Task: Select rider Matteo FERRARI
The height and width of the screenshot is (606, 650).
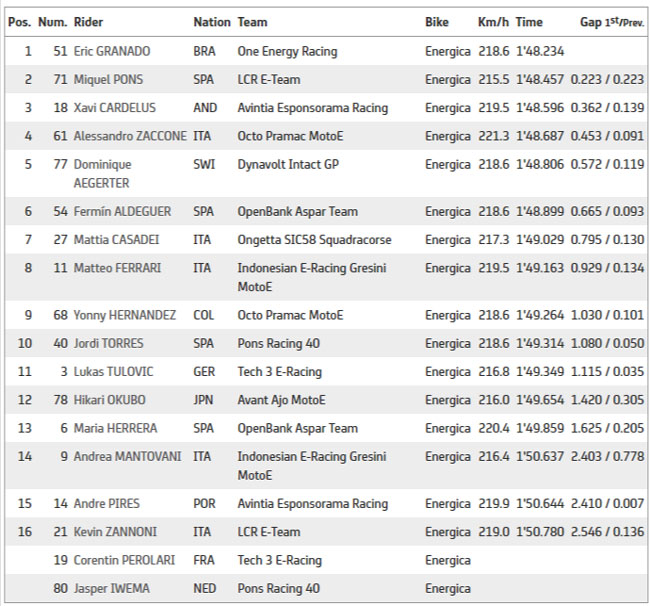Action: (117, 268)
